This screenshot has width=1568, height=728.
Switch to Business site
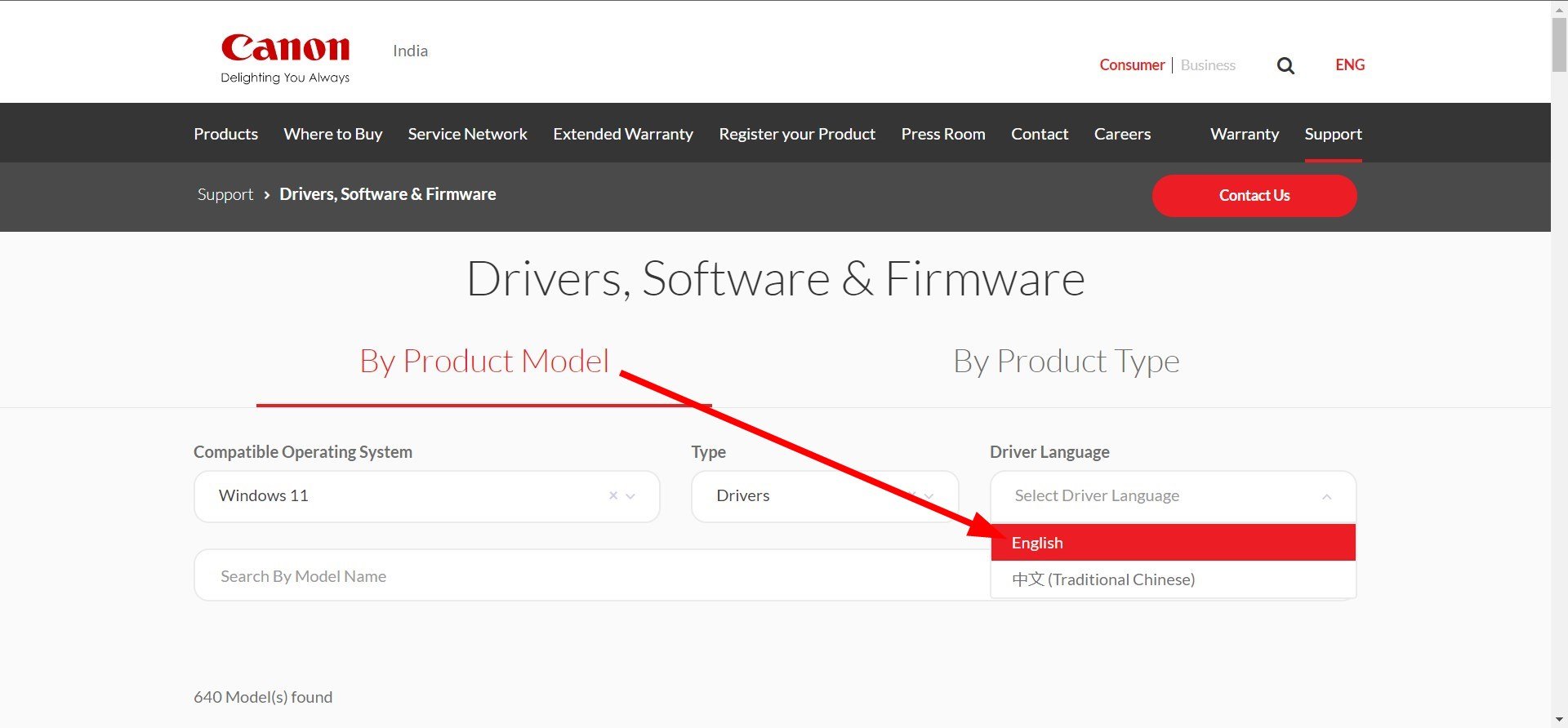(x=1208, y=64)
